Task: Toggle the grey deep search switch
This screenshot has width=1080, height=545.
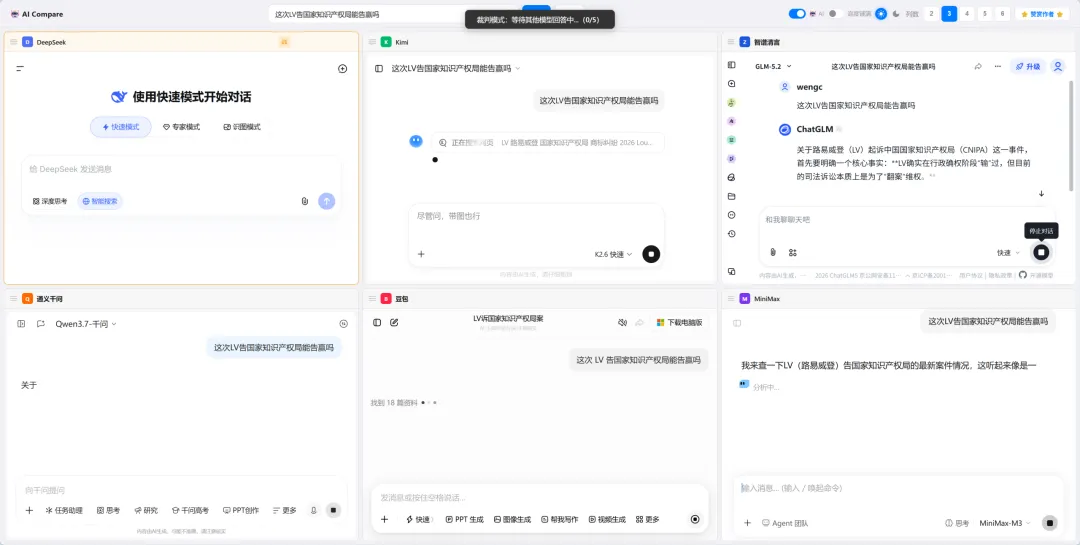Action: click(x=835, y=14)
